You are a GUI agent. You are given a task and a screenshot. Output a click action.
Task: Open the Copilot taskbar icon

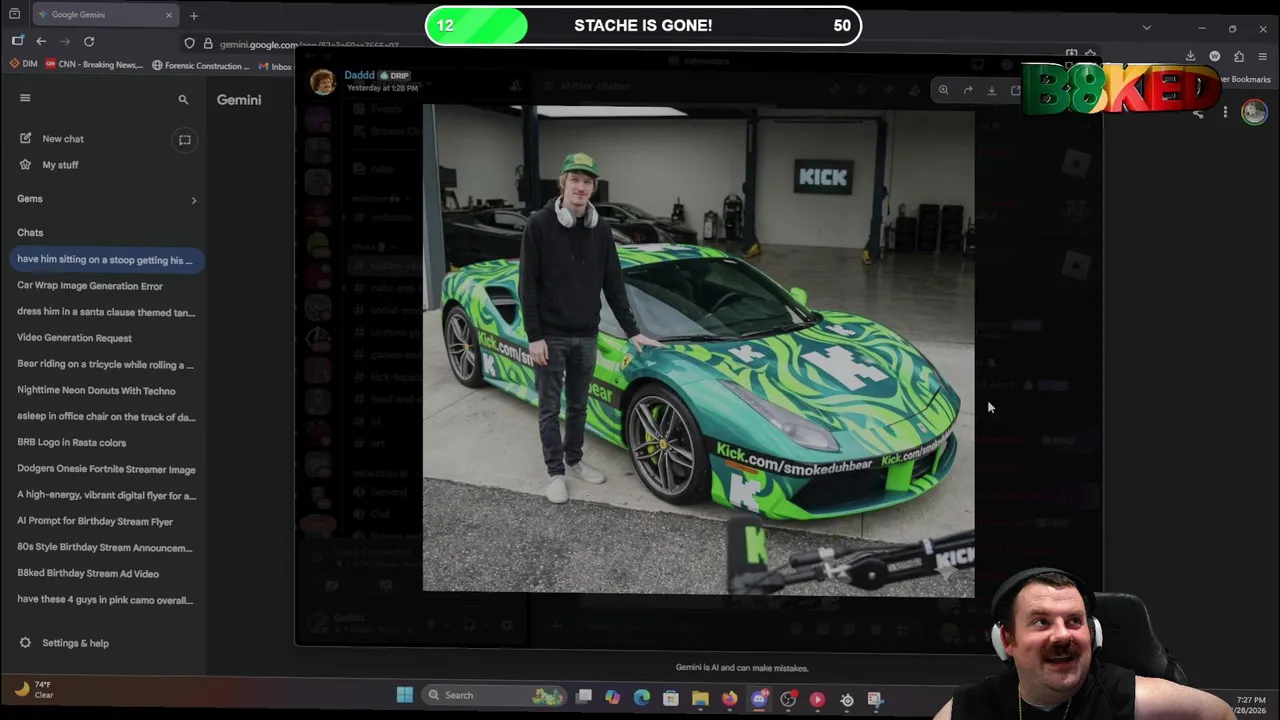pos(612,698)
